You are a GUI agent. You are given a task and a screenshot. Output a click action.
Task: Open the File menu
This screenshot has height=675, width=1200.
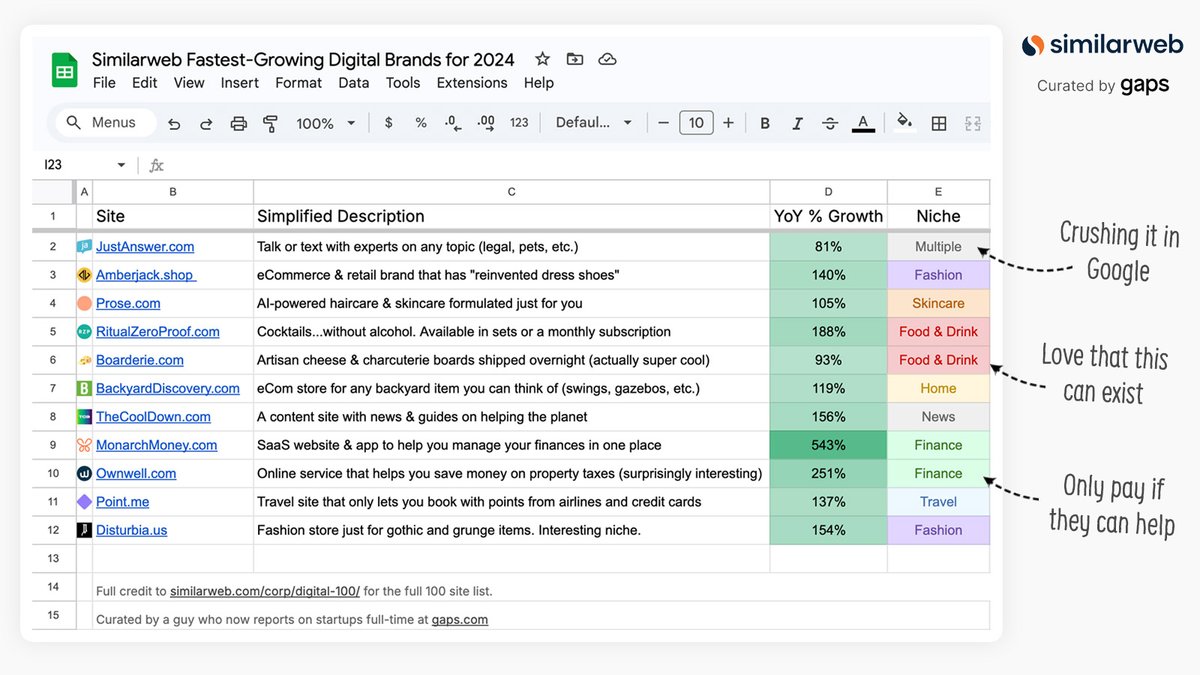[x=104, y=83]
